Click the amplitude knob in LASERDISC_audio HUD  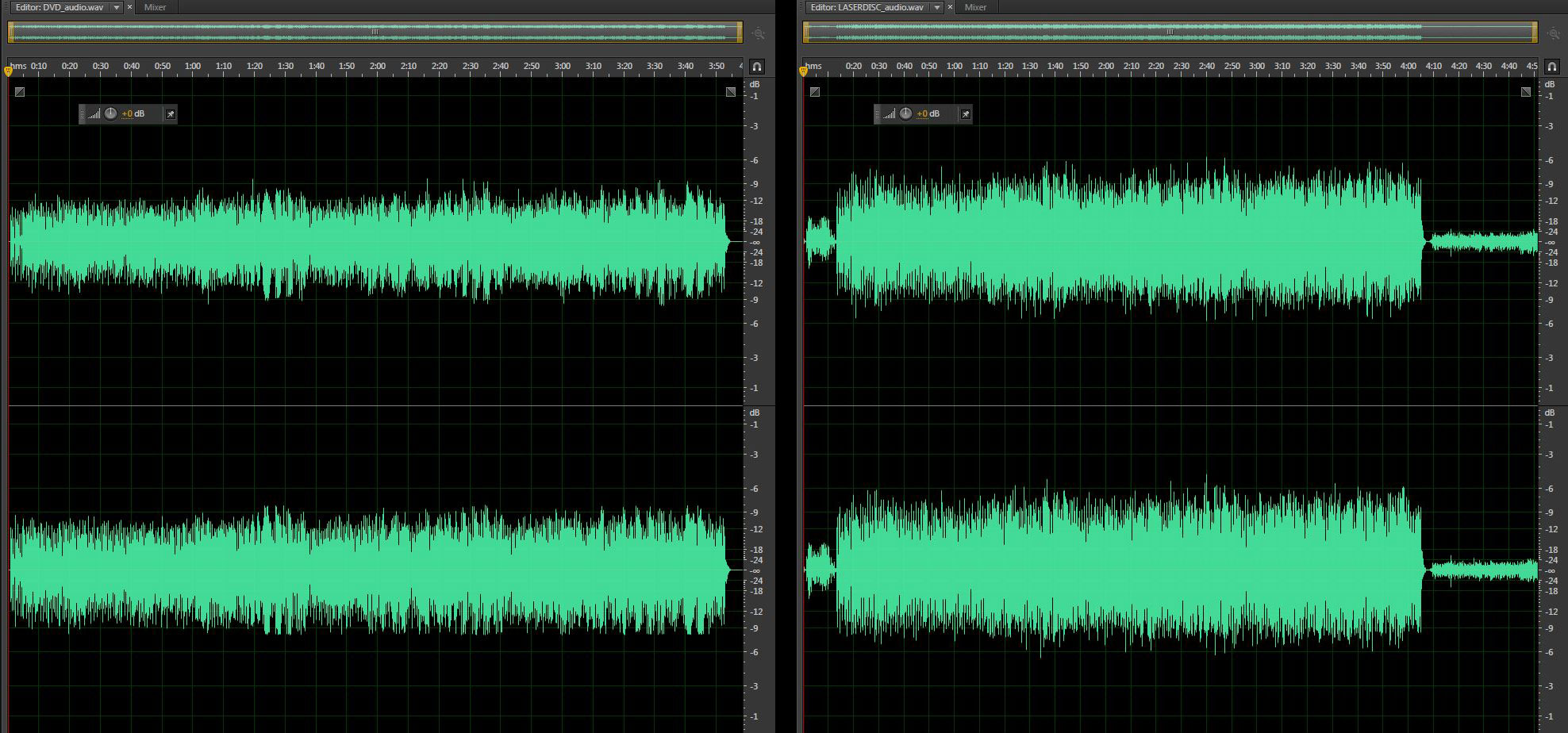905,113
